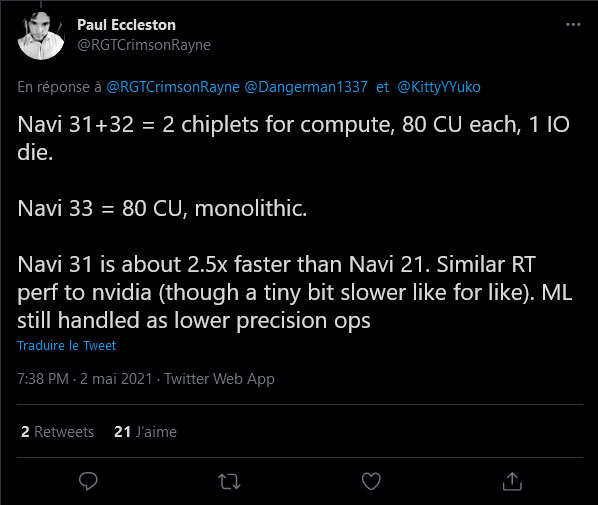Open the three-dot more options menu

573,25
